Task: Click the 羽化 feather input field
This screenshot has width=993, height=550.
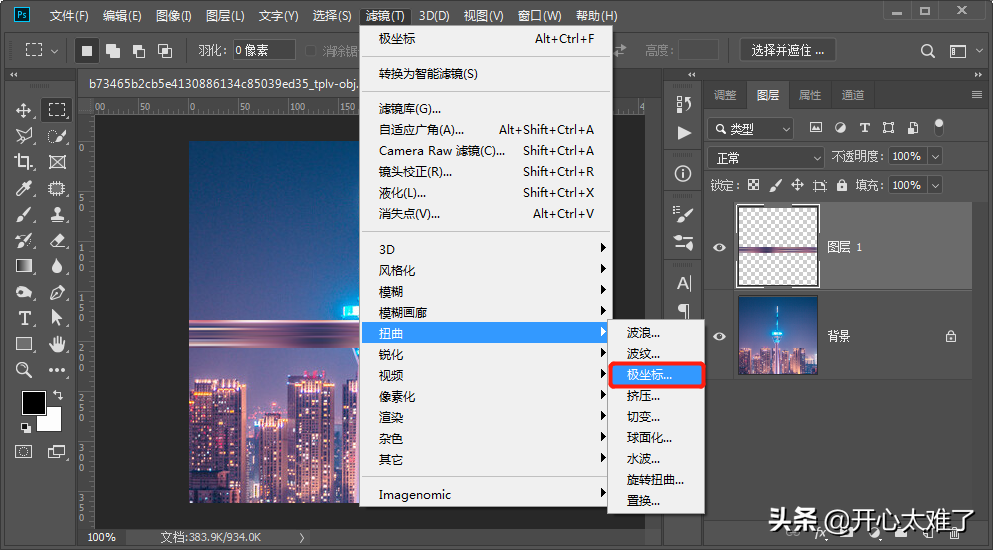Action: coord(264,50)
